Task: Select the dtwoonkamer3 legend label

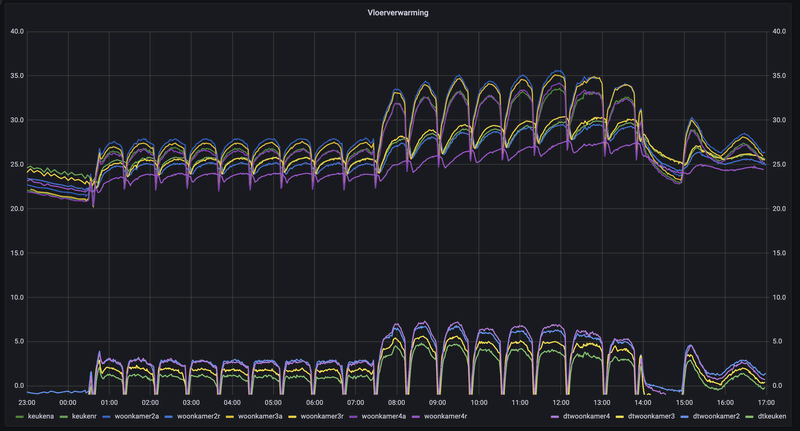Action: pos(651,416)
